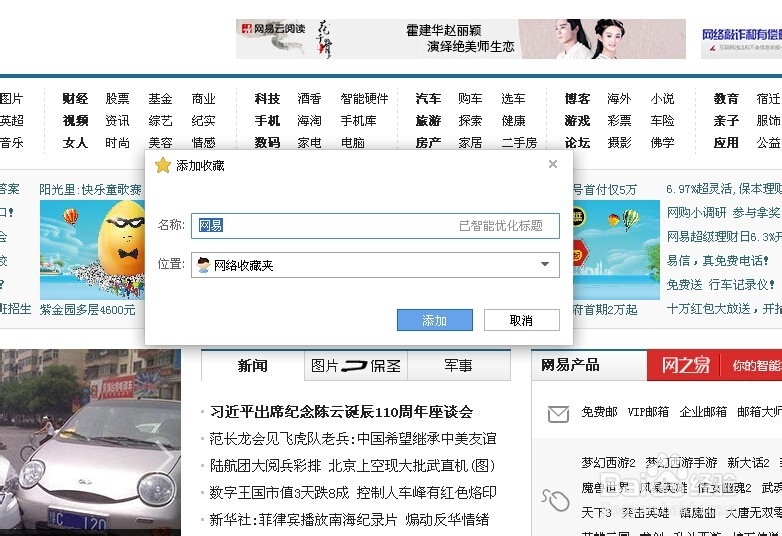Open the 视频 navigation category

click(x=75, y=121)
